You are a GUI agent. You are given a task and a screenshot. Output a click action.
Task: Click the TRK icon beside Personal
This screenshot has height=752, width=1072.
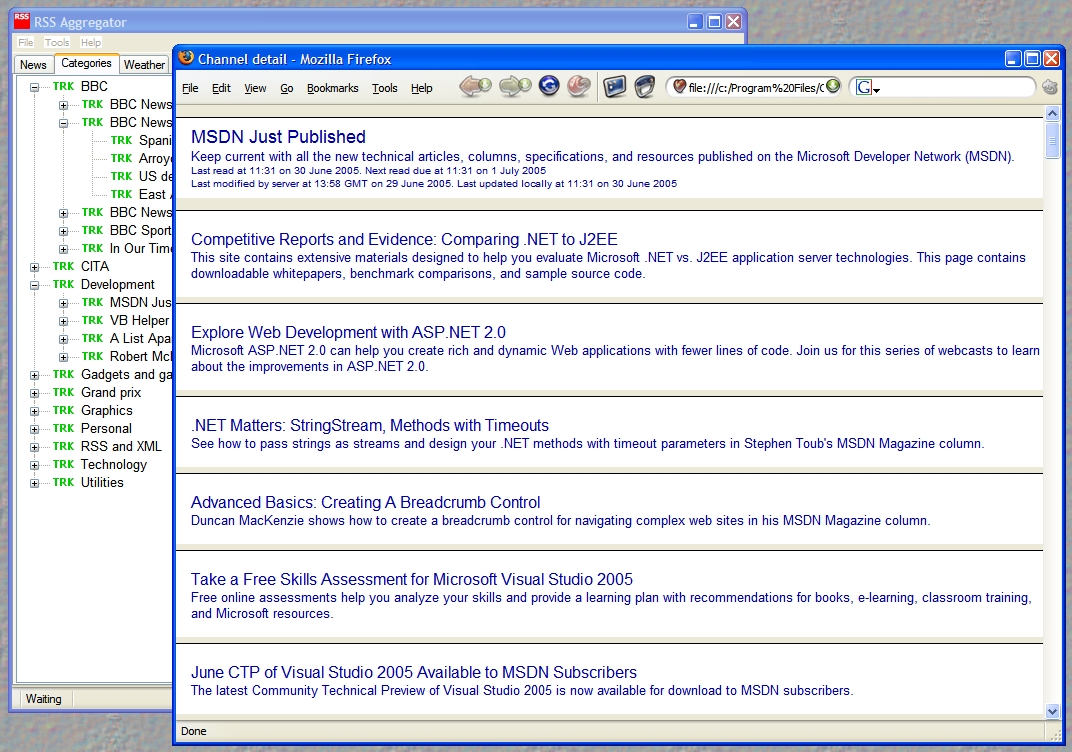pos(64,428)
